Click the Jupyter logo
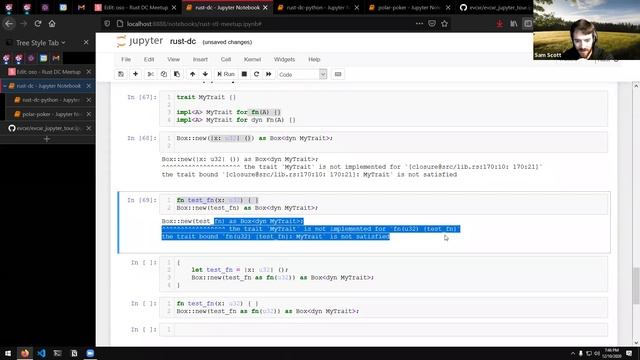Screen dimensions: 640x360 (x=140, y=41)
